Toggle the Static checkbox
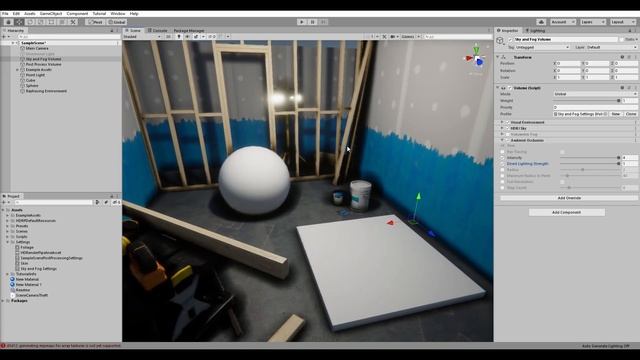This screenshot has height=360, width=640. 622,40
